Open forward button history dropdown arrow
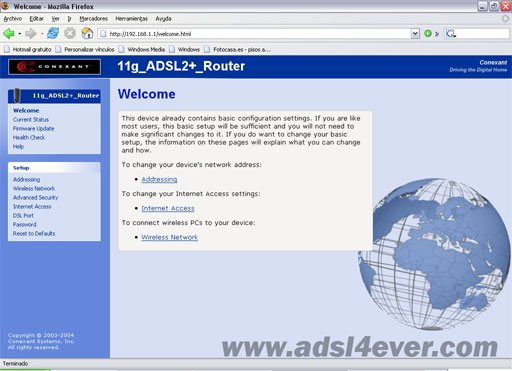 tap(42, 34)
